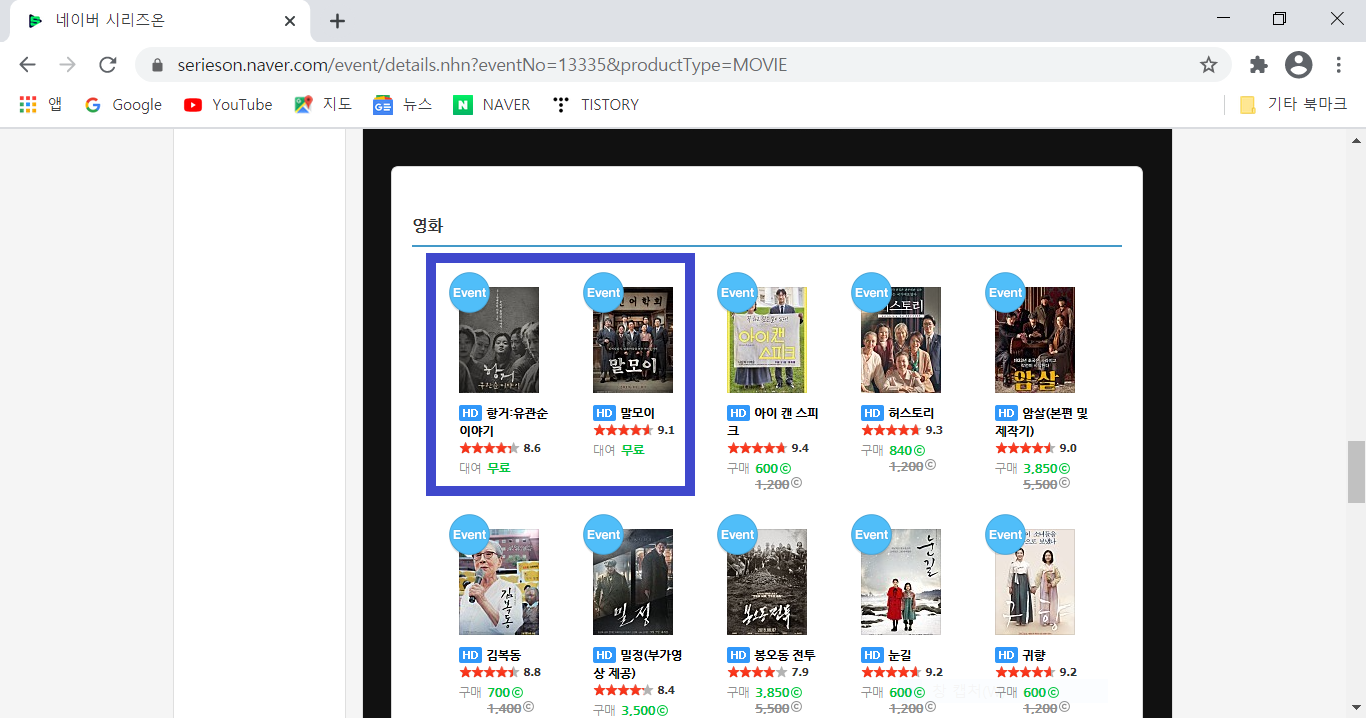Open the 지도 bookmark
1366x718 pixels.
tap(323, 104)
